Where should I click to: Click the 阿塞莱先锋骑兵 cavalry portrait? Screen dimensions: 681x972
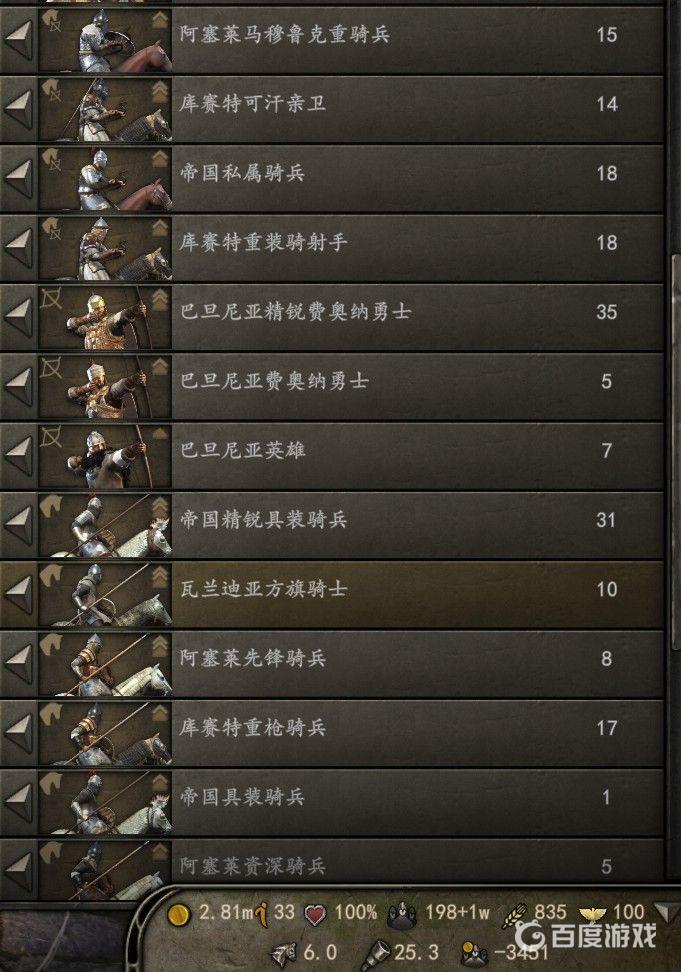coord(105,665)
